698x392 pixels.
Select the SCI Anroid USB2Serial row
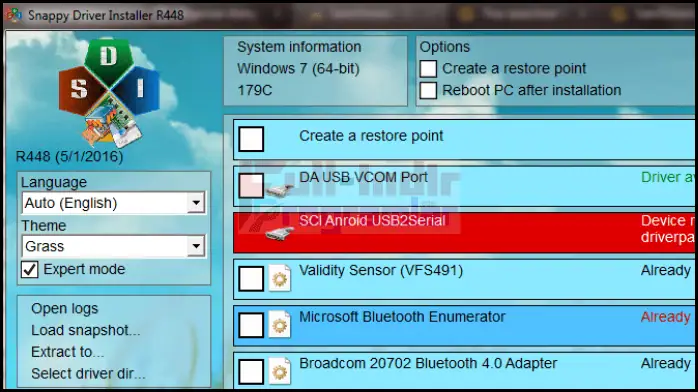(463, 233)
